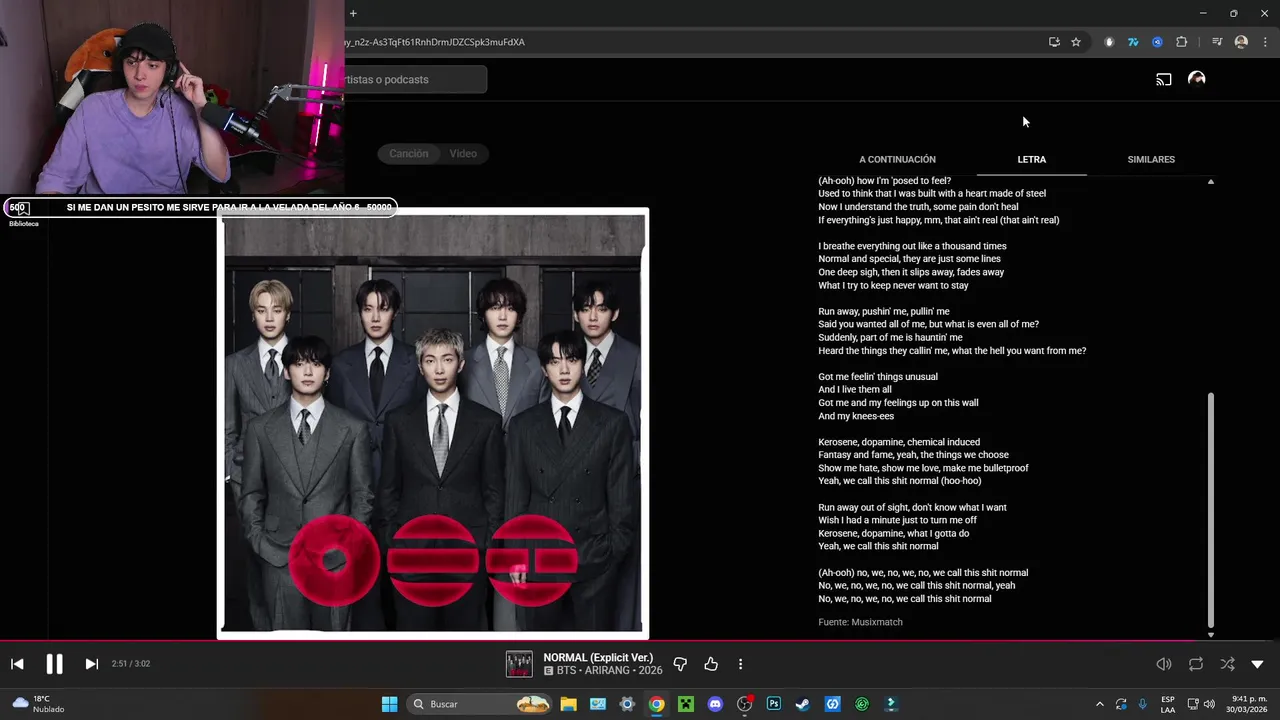Click the Fuente: Musixmatch credit
1280x720 pixels.
click(x=860, y=622)
